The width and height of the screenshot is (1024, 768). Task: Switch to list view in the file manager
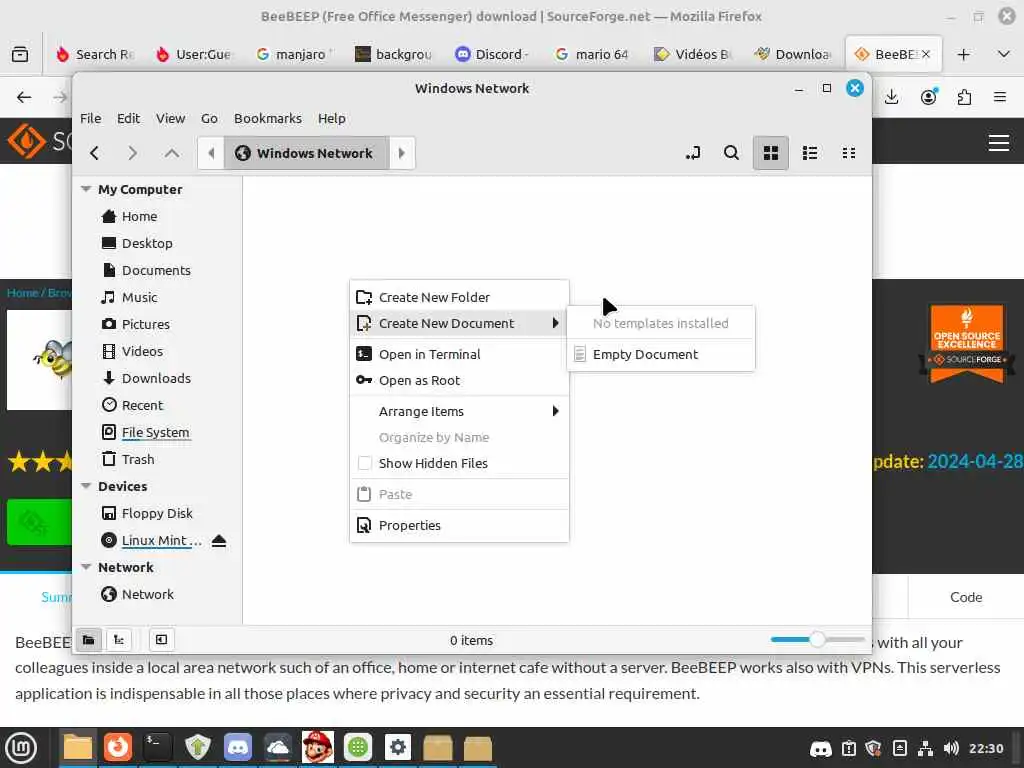point(810,153)
